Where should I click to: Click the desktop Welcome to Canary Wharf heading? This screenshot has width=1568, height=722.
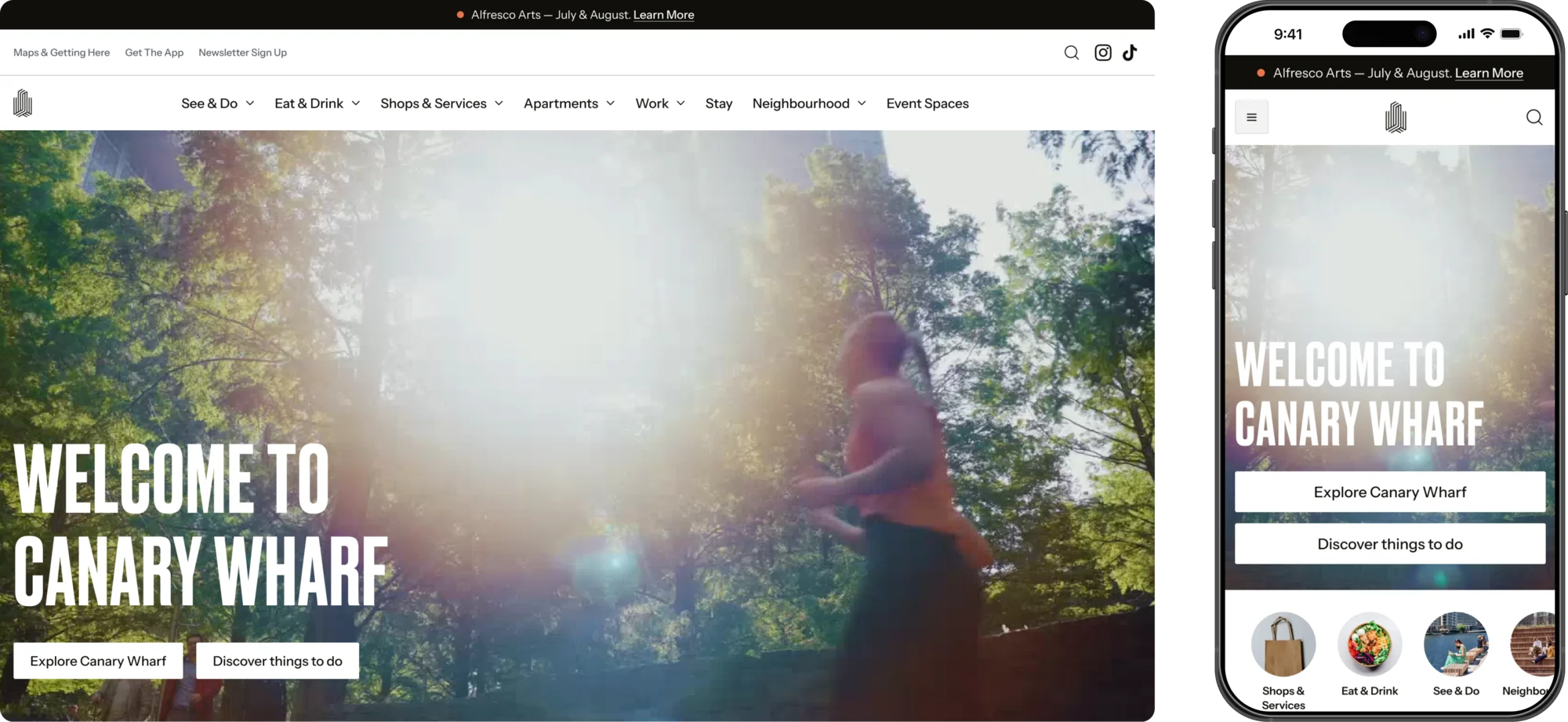click(201, 525)
